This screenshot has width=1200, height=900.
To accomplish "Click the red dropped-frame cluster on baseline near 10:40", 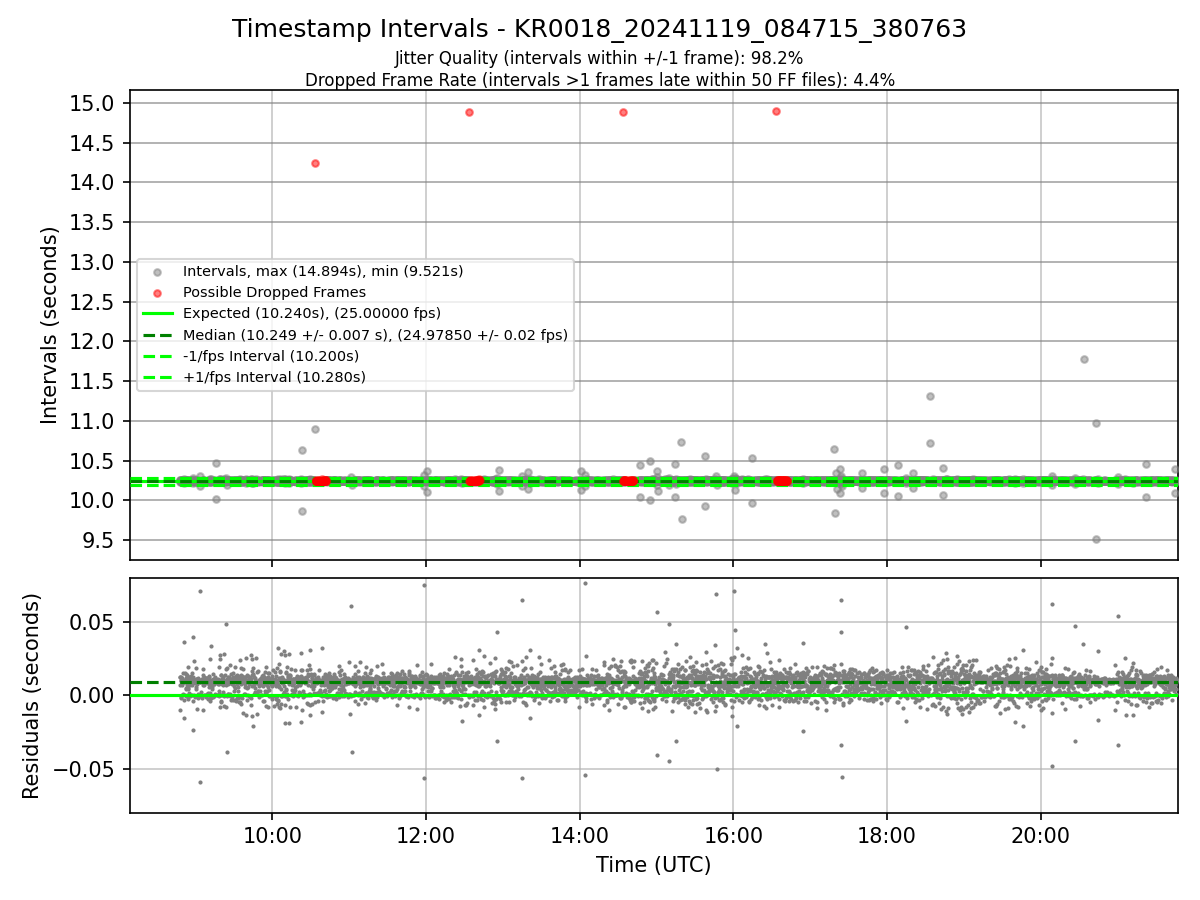I will coord(321,481).
